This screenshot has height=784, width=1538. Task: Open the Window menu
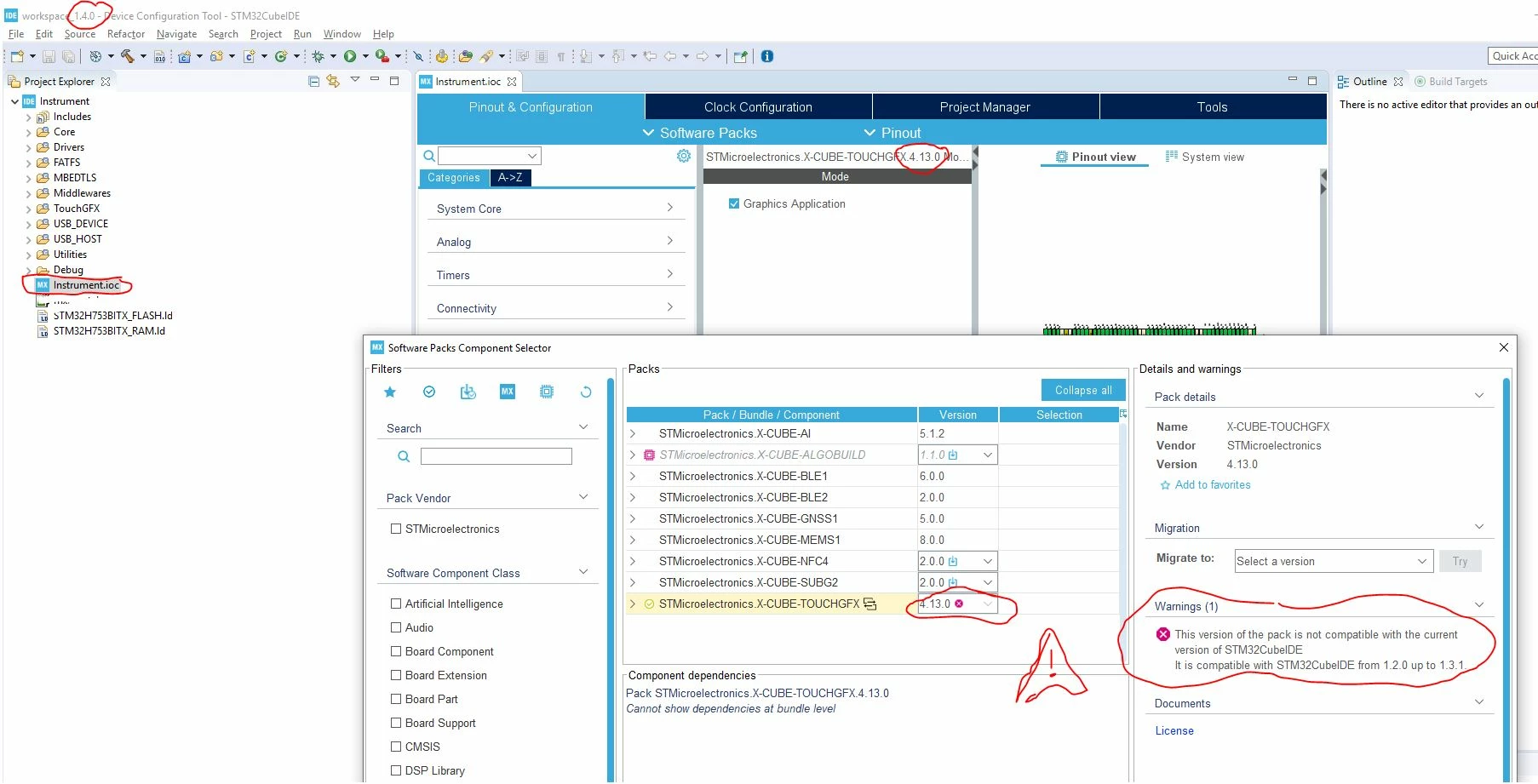[341, 34]
